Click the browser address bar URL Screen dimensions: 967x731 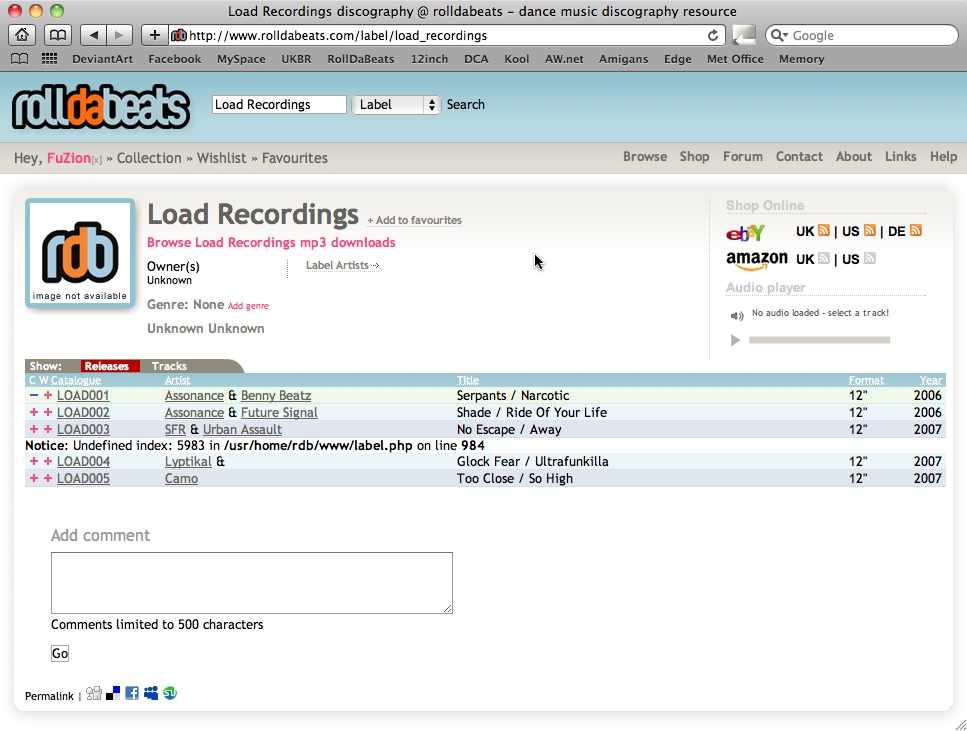click(338, 36)
